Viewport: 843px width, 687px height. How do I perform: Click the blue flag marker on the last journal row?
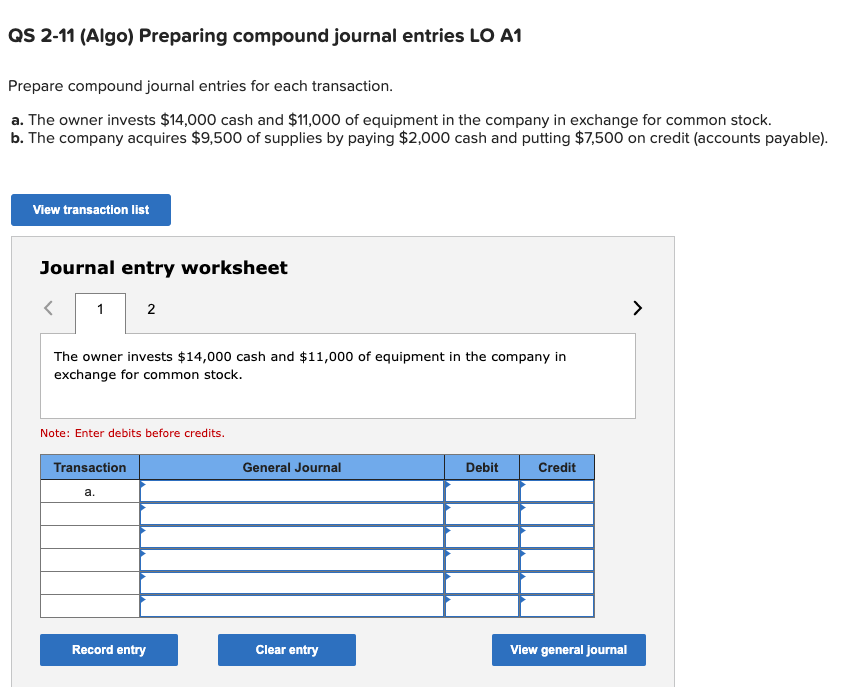coord(145,601)
